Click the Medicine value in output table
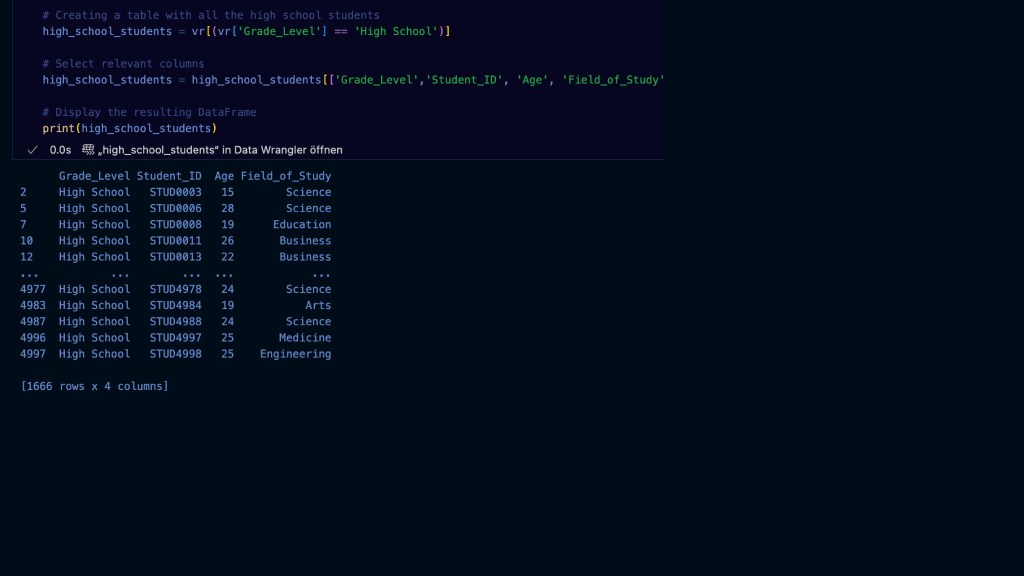Image resolution: width=1024 pixels, height=576 pixels. pos(304,338)
